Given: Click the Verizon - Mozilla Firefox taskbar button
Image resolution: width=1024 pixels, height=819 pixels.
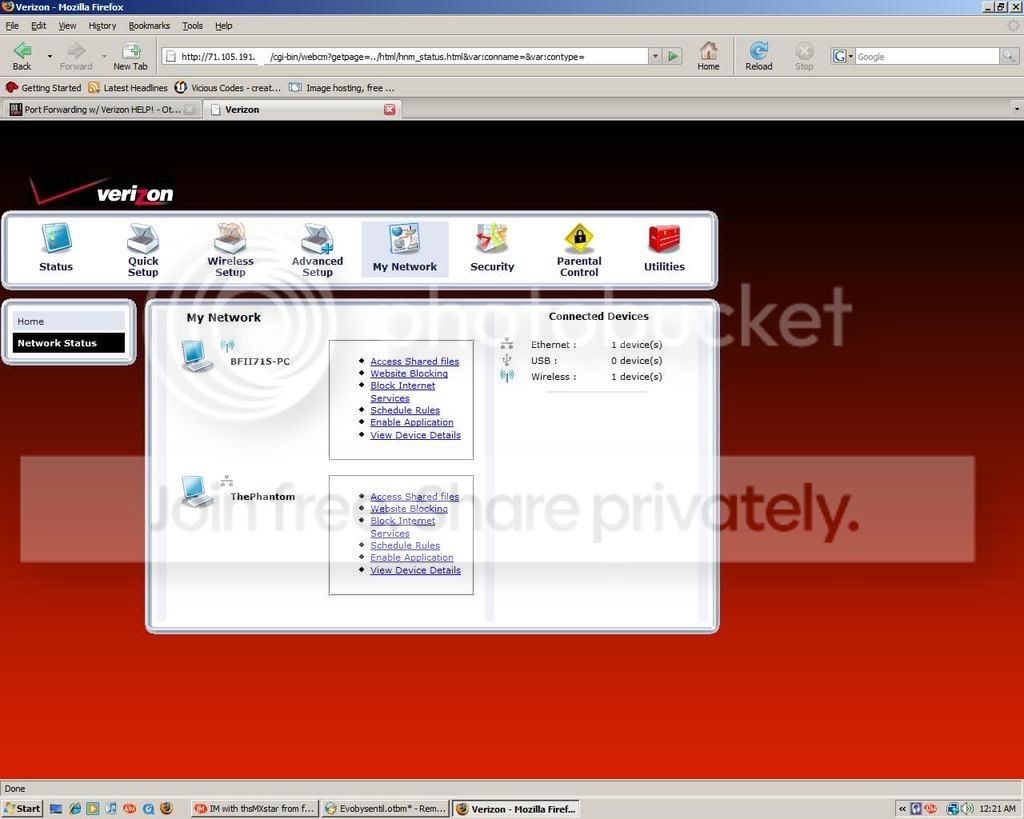Looking at the screenshot, I should point(517,809).
